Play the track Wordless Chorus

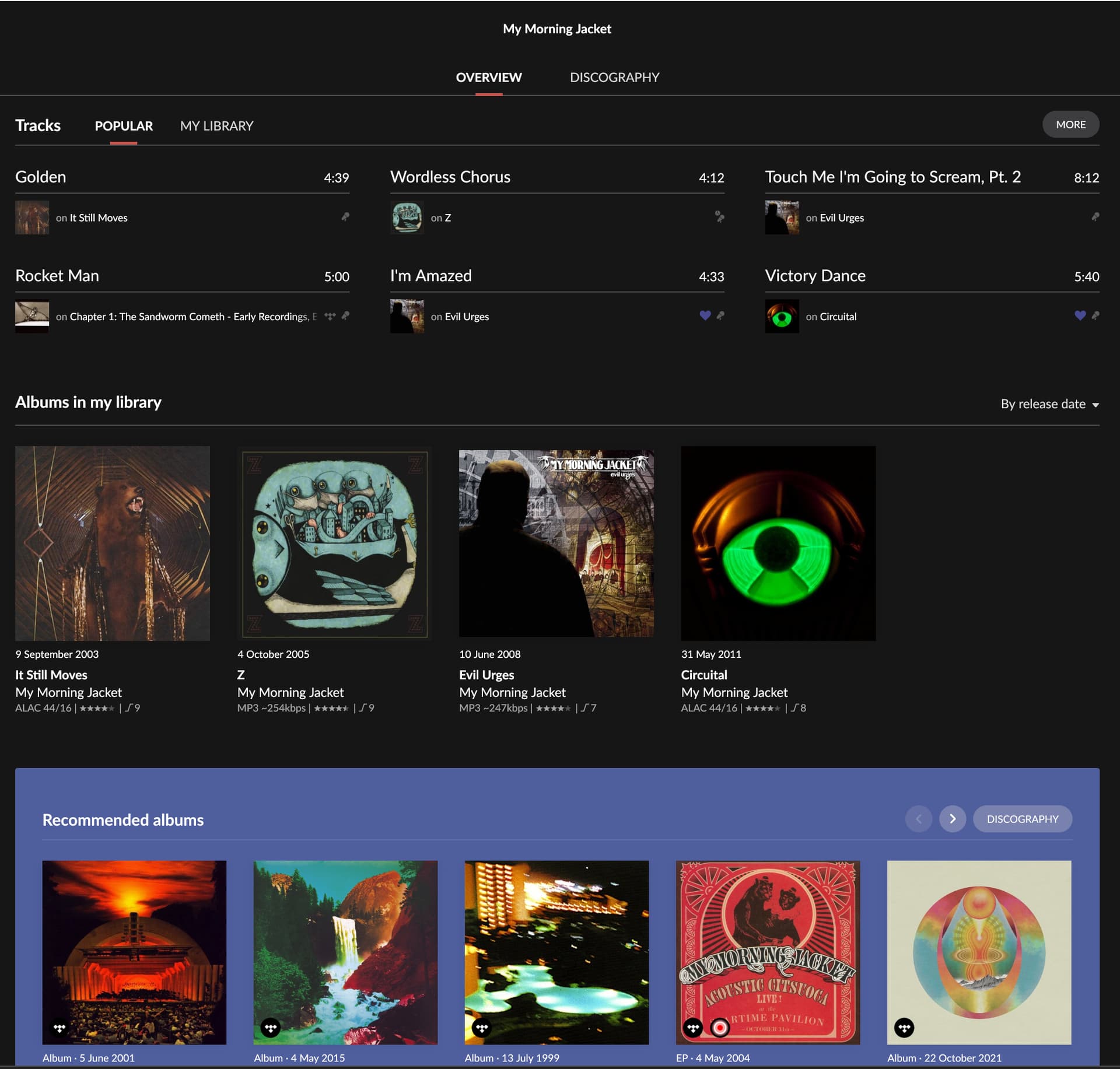[x=450, y=177]
